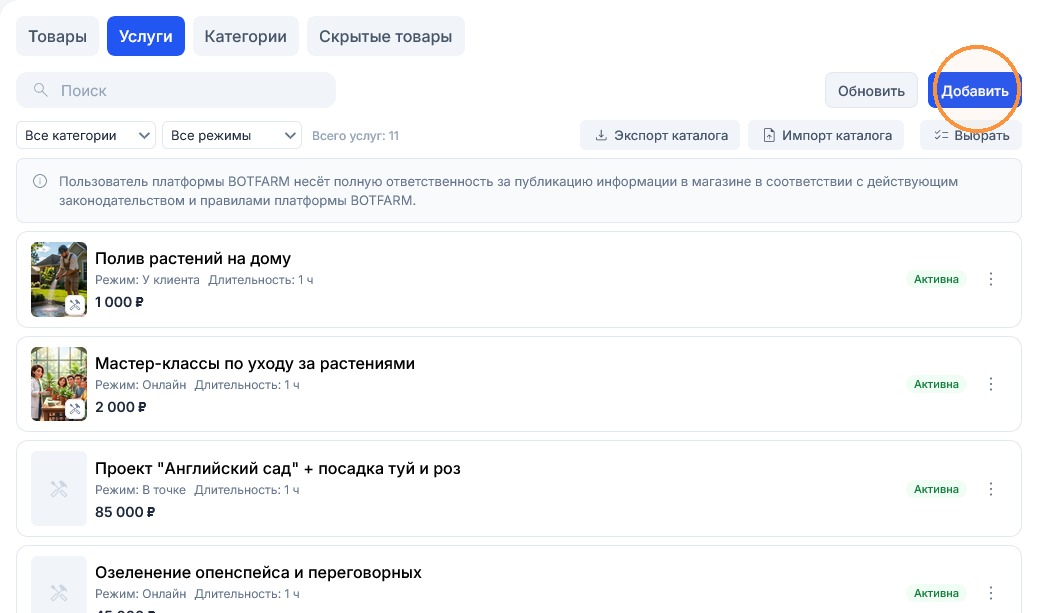Click Режим: В точке text
The width and height of the screenshot is (1038, 613).
[140, 490]
